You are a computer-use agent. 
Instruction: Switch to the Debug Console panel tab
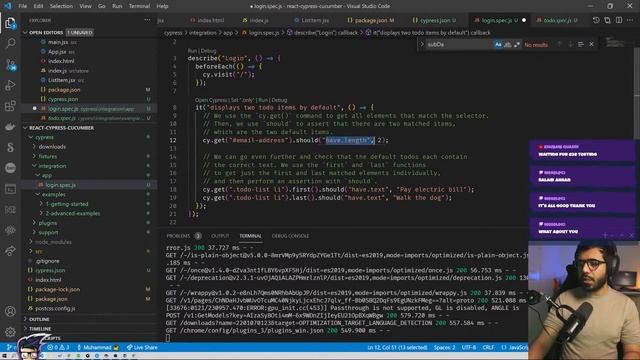pos(290,236)
